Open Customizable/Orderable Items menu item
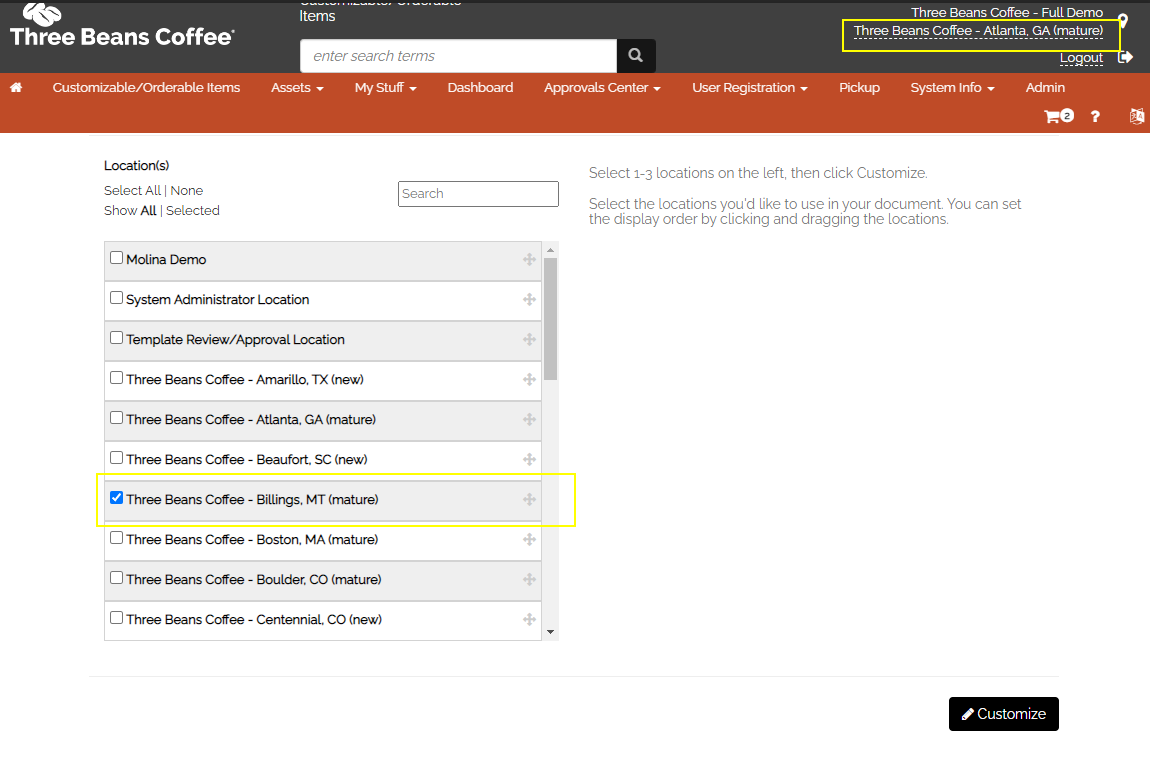1150x758 pixels. coord(146,88)
